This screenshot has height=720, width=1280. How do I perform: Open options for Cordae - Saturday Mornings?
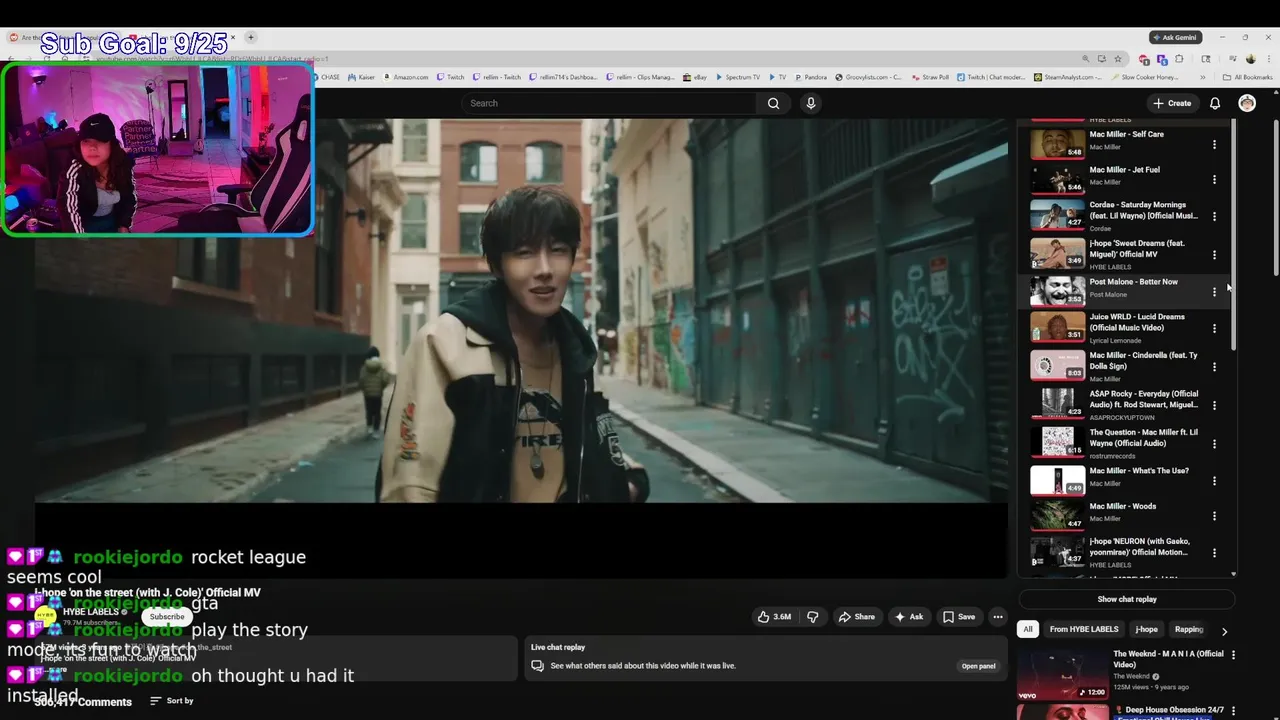[1214, 216]
